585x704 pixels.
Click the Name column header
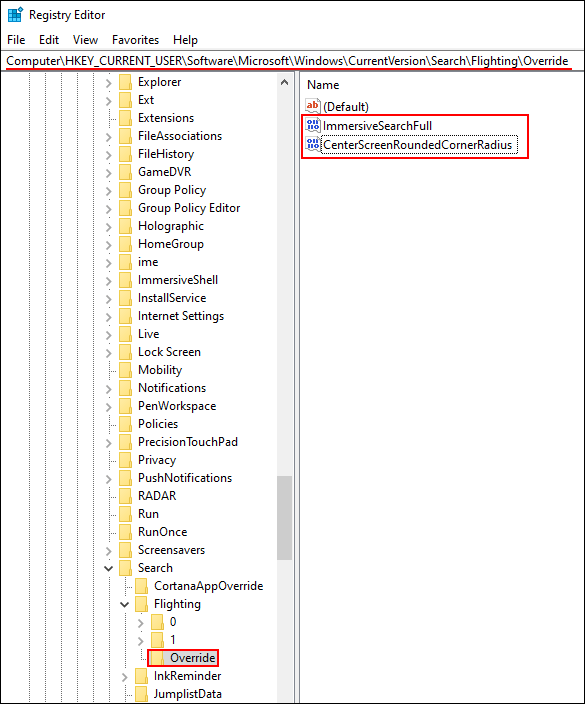pyautogui.click(x=323, y=85)
